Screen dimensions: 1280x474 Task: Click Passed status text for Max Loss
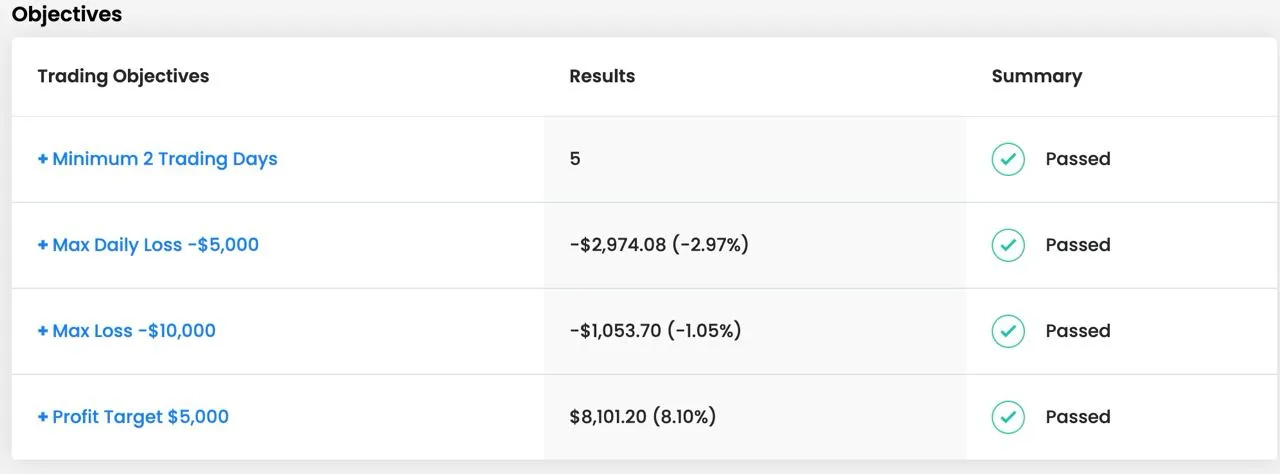coord(1078,331)
